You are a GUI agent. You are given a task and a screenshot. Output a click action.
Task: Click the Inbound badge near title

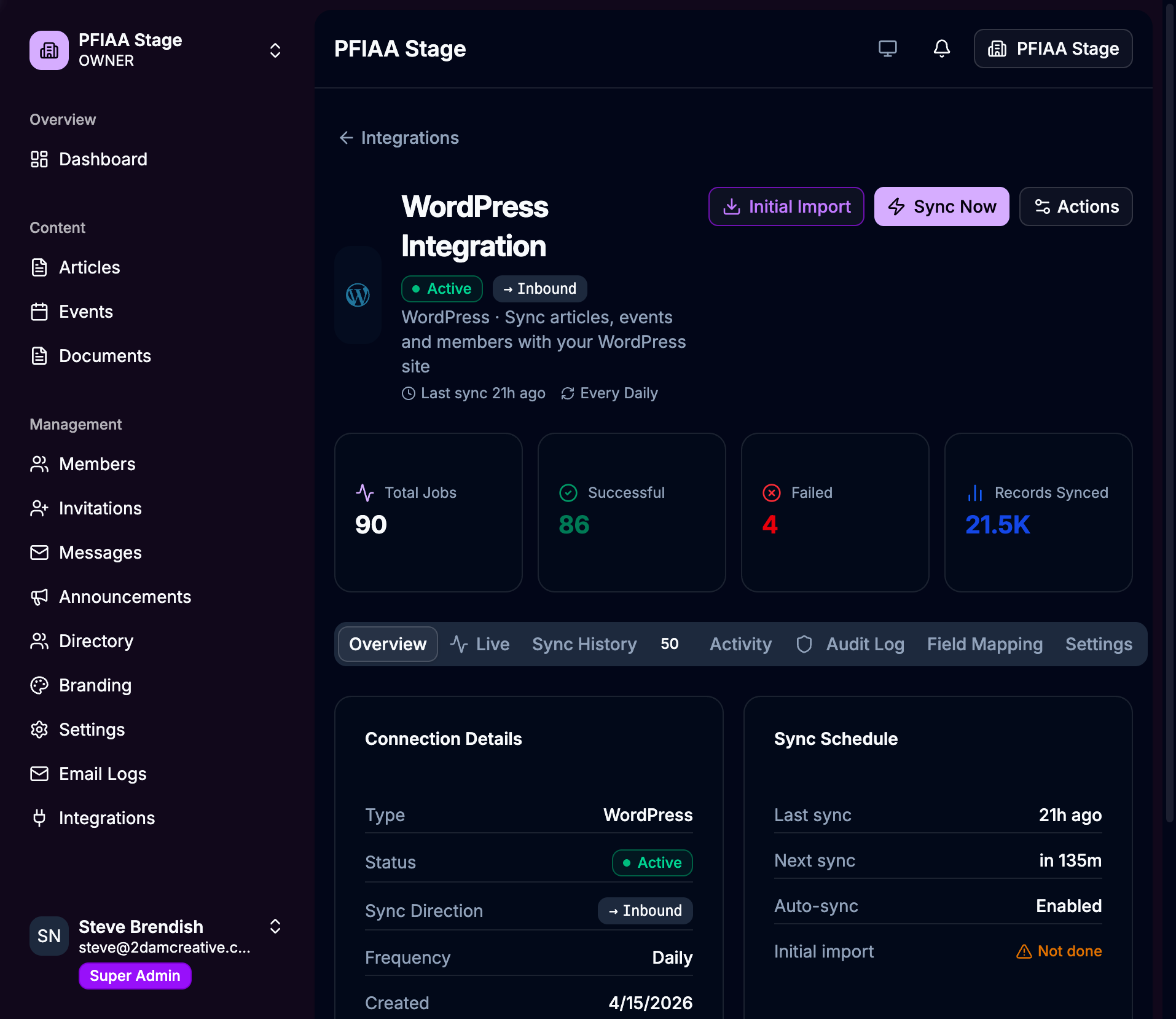539,289
